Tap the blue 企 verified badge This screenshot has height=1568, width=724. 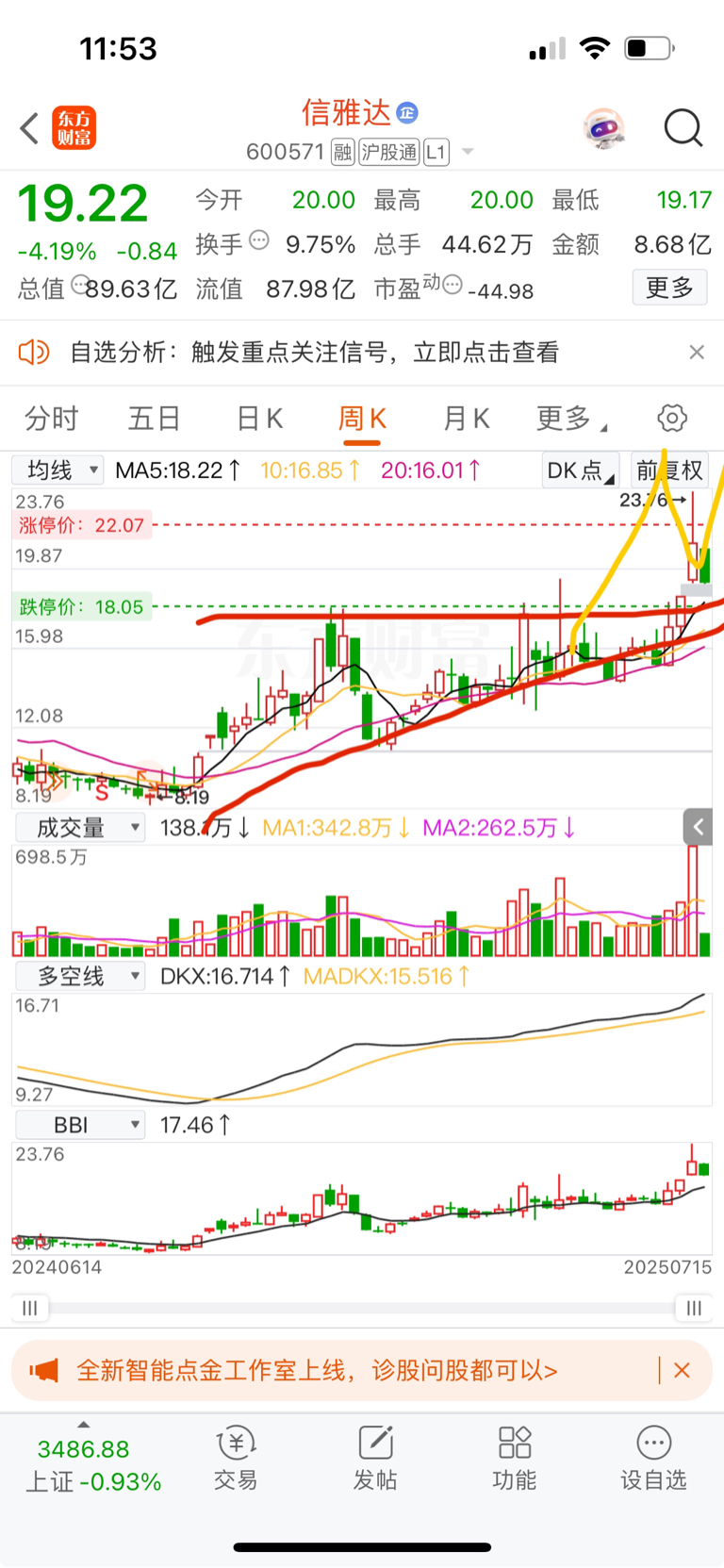pos(407,113)
